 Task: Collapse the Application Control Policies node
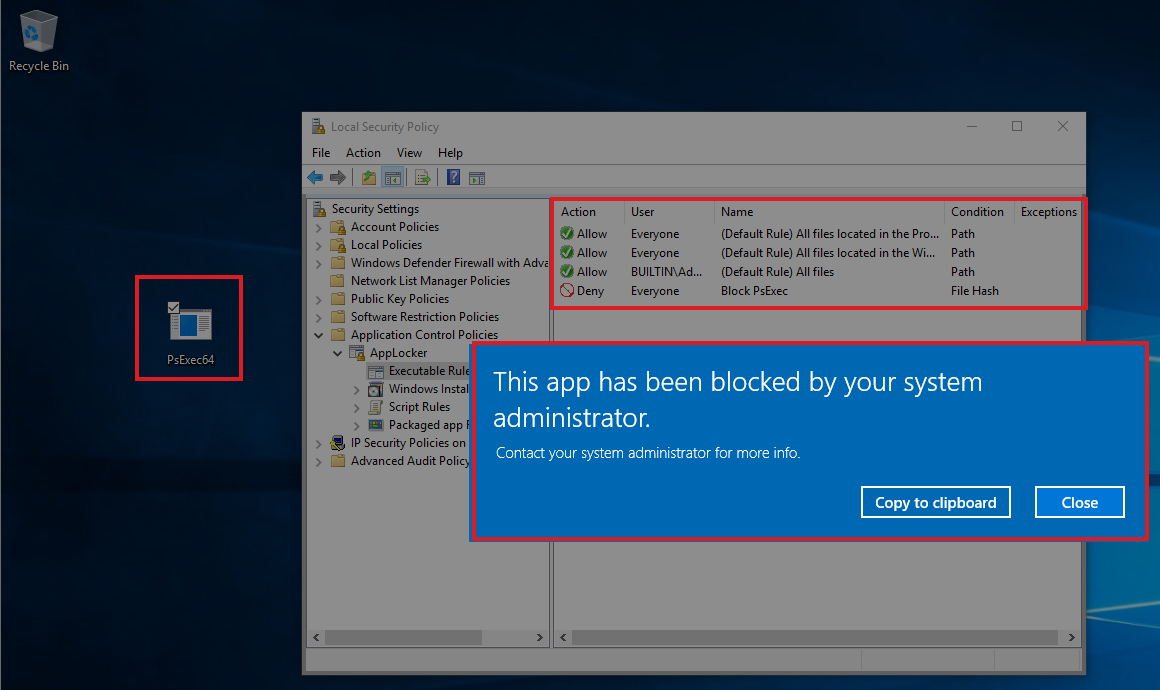click(x=319, y=335)
